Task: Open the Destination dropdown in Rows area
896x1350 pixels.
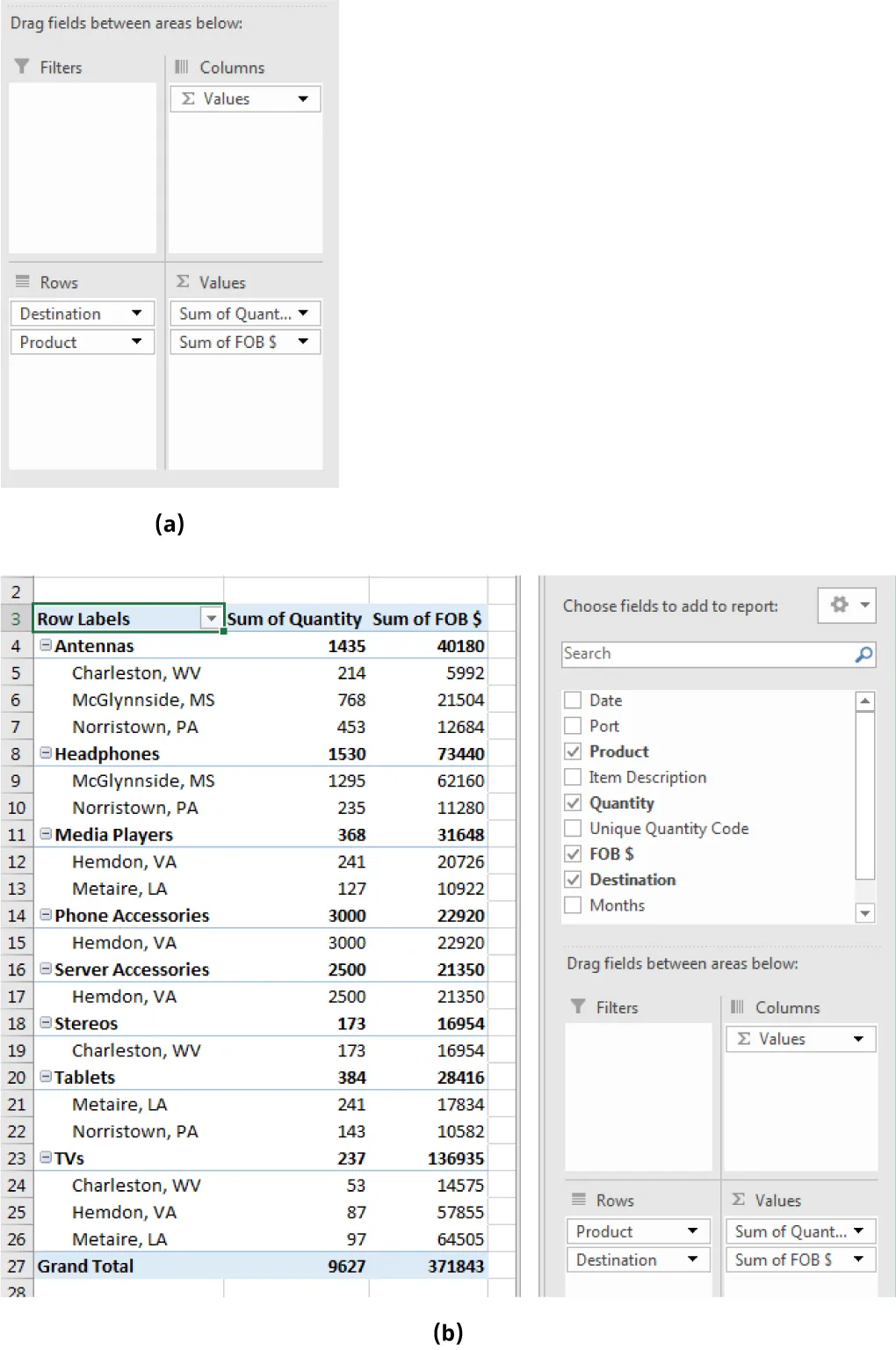Action: coord(138,313)
